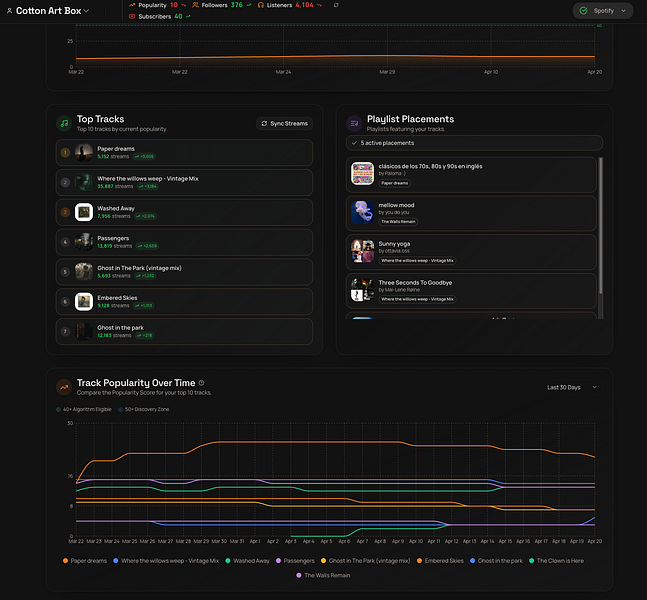Click the Listeners headphones icon
The width and height of the screenshot is (647, 600).
(x=261, y=5)
